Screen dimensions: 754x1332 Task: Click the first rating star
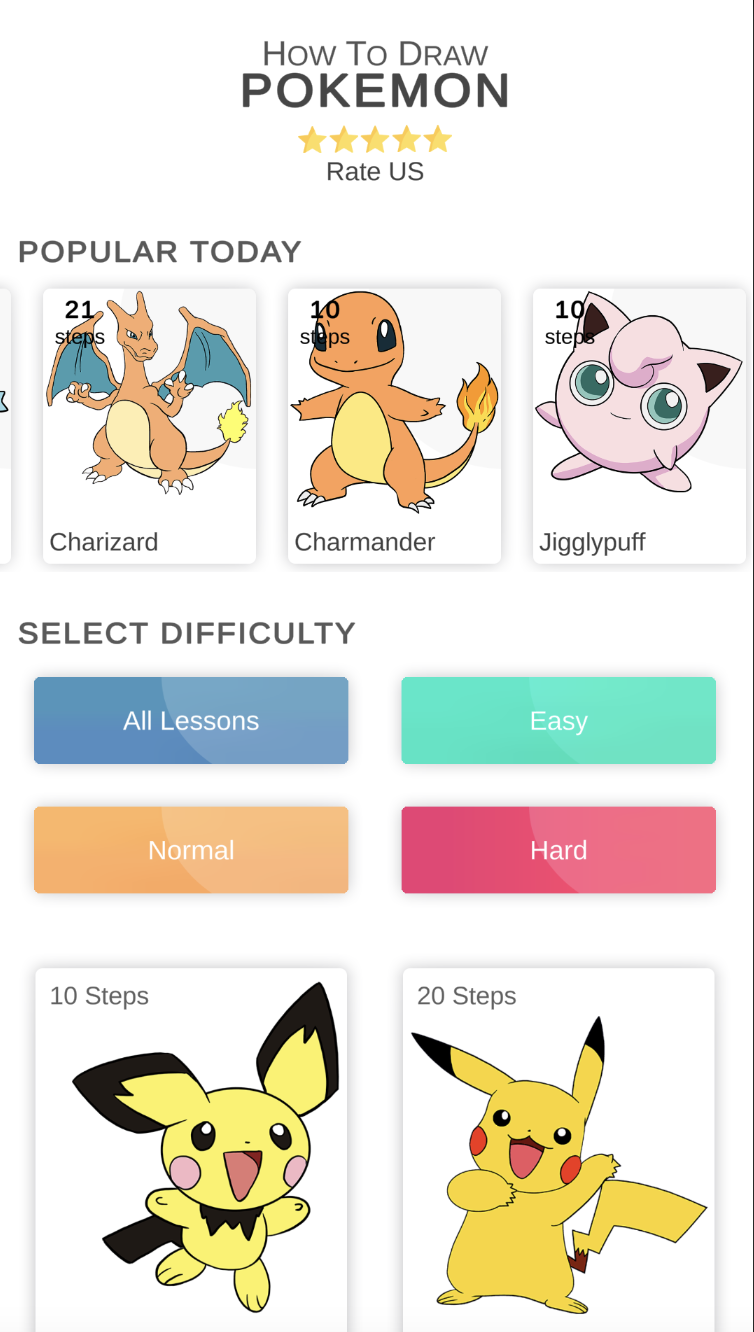pos(312,140)
